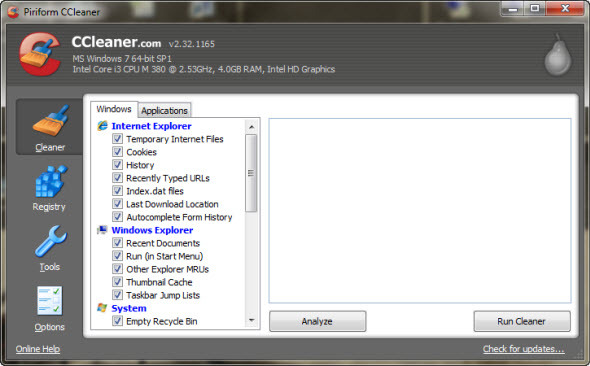
Task: Open the Cleaner section brush icon
Action: 51,120
